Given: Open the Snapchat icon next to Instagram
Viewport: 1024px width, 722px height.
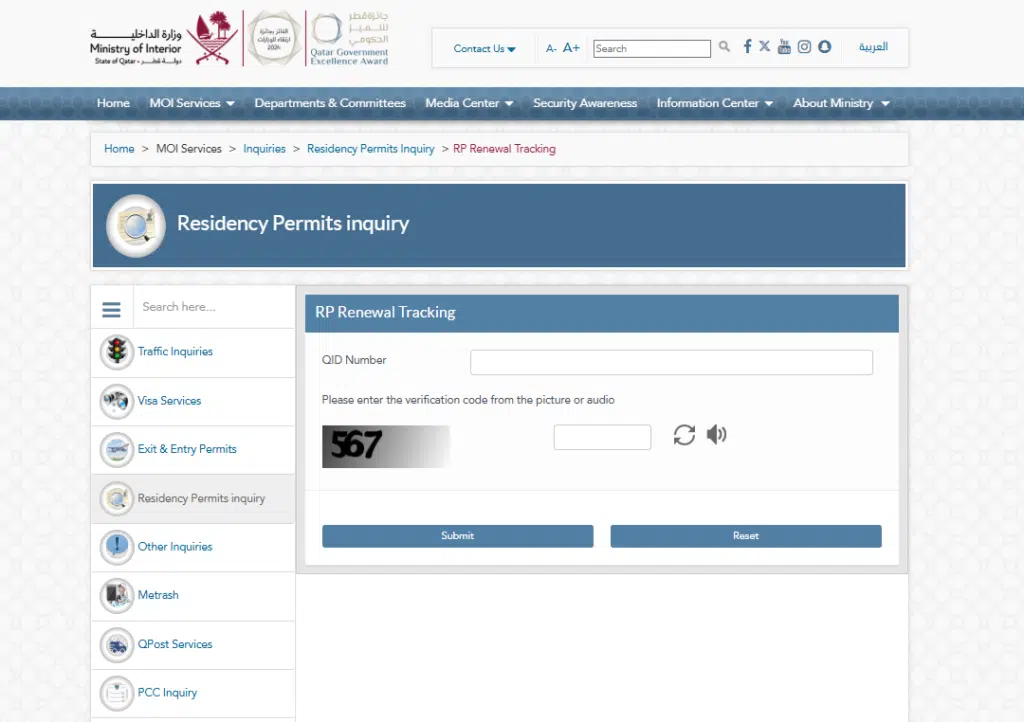Looking at the screenshot, I should (x=824, y=45).
